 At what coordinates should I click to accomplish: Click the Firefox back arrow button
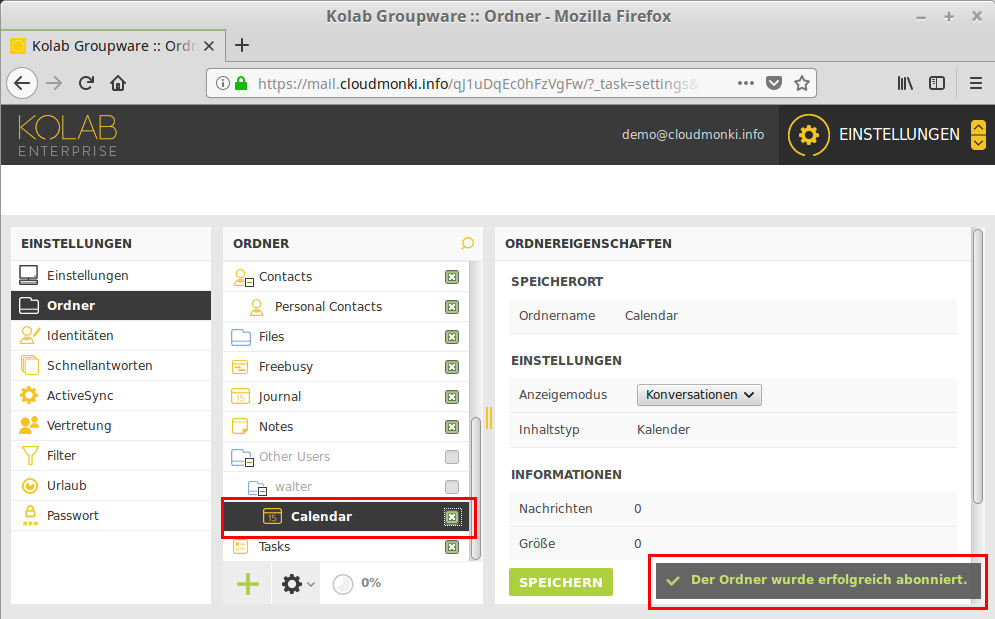tap(22, 83)
